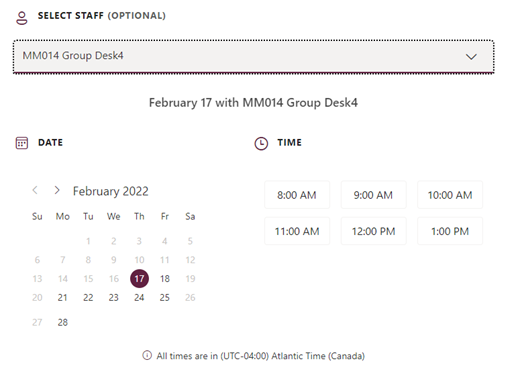
Task: Select the 1:00 PM time slot
Action: [x=450, y=231]
